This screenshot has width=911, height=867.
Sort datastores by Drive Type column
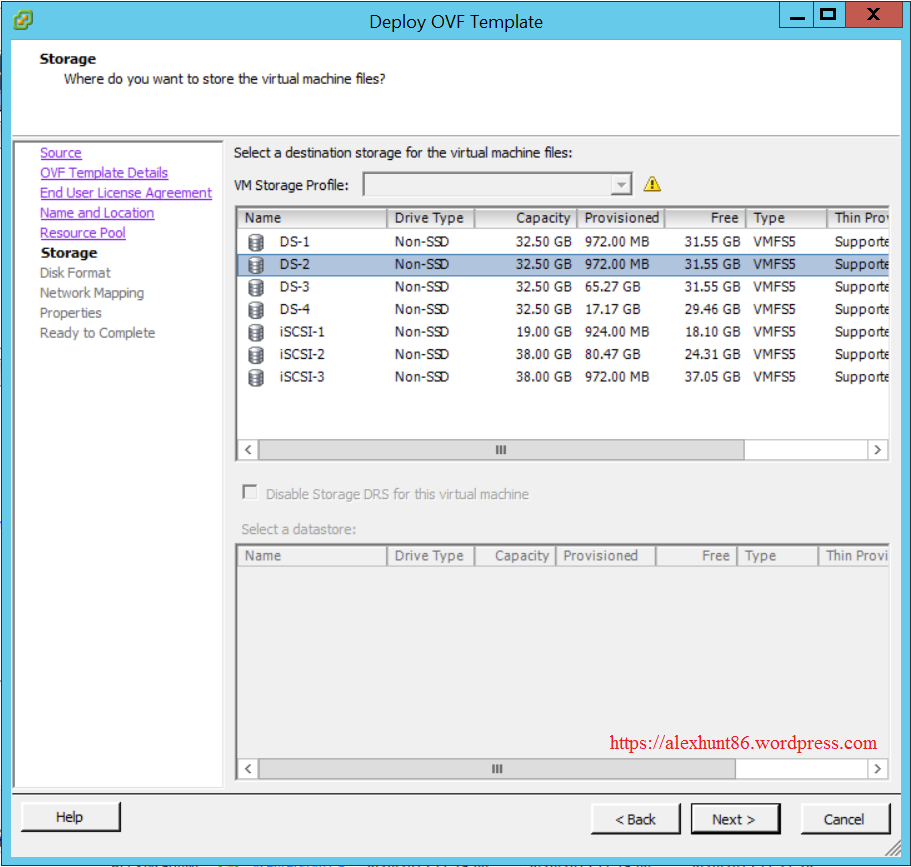coord(430,218)
